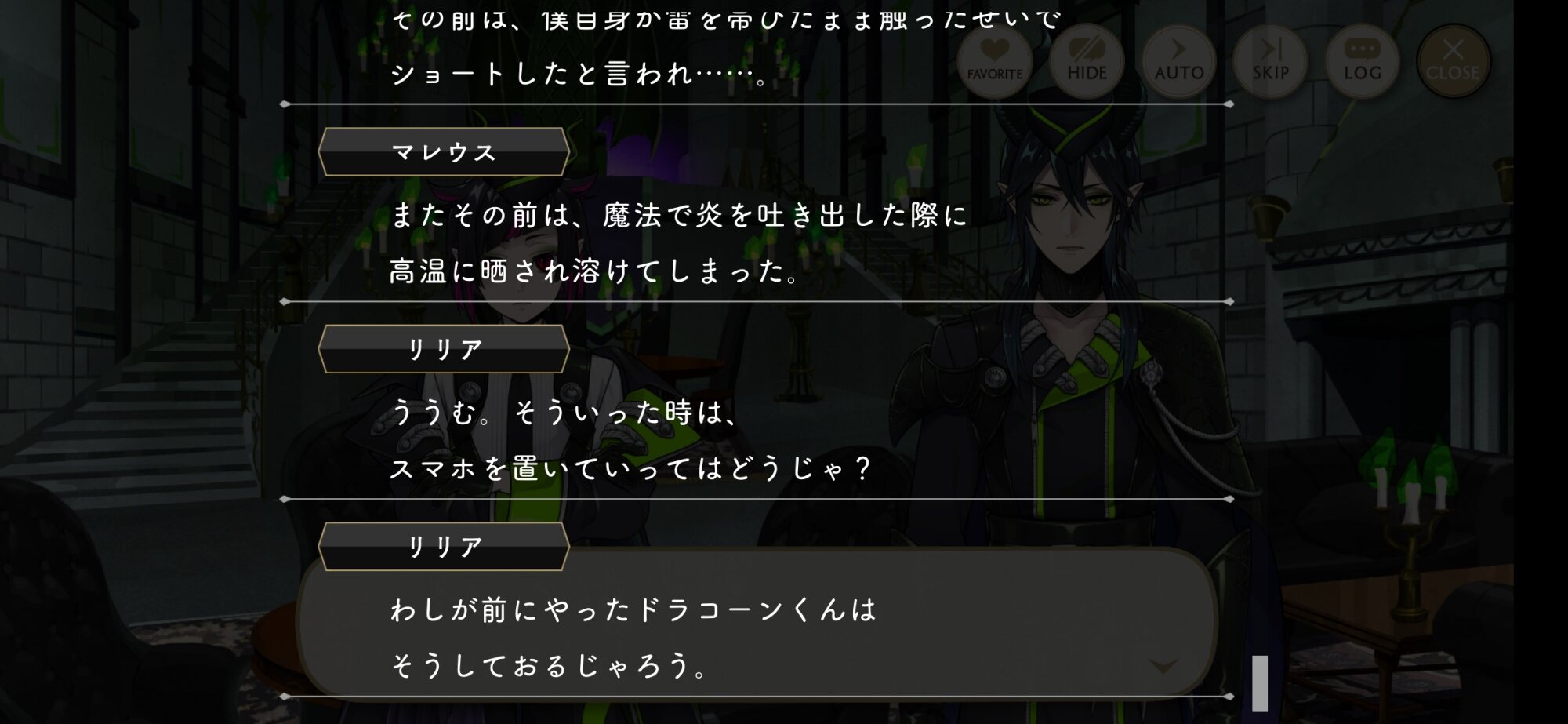Click the heart icon above FAVORITE

pos(995,49)
